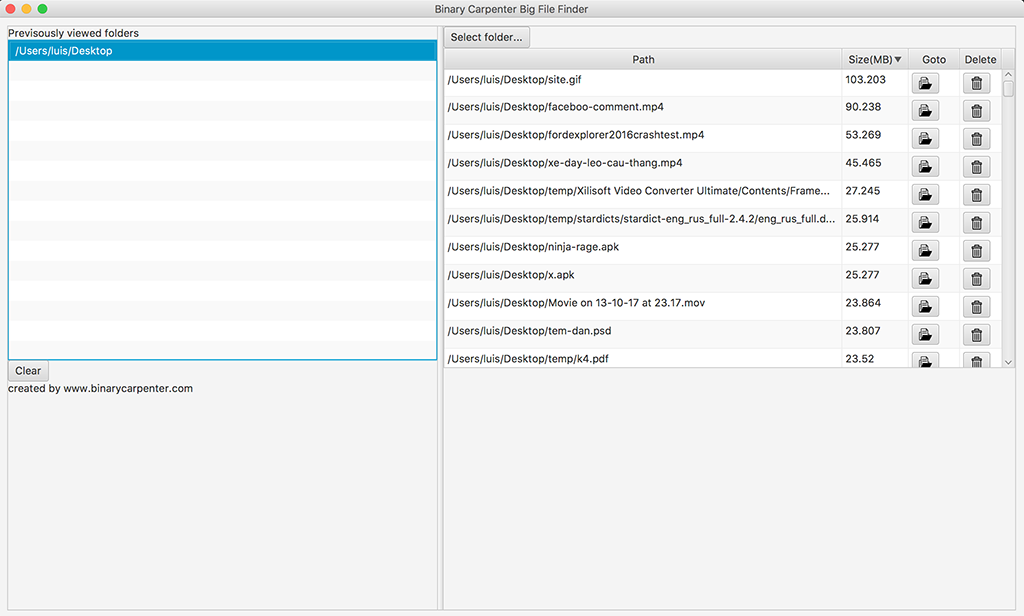
Task: Select x.apk path cell
Action: pos(643,279)
